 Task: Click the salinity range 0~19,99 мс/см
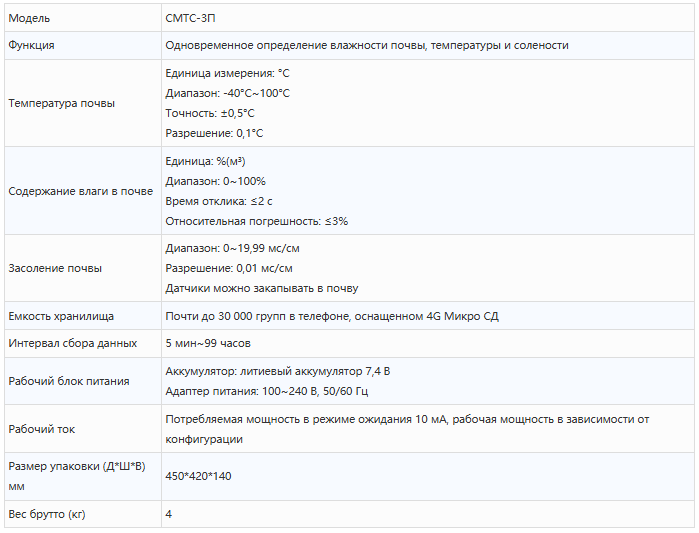pyautogui.click(x=232, y=248)
